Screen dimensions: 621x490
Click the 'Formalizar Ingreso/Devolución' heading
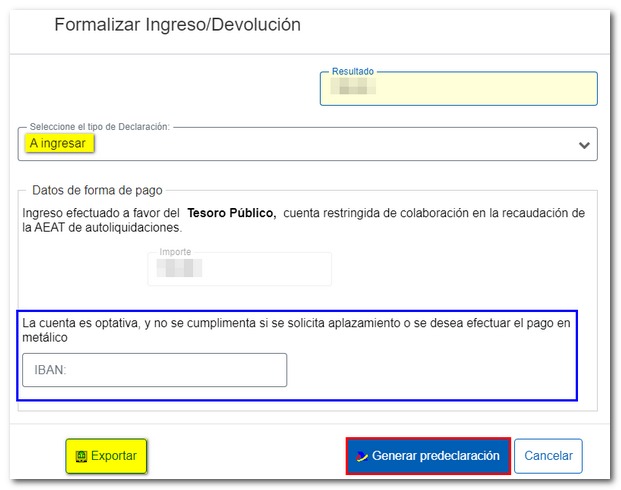coord(177,24)
